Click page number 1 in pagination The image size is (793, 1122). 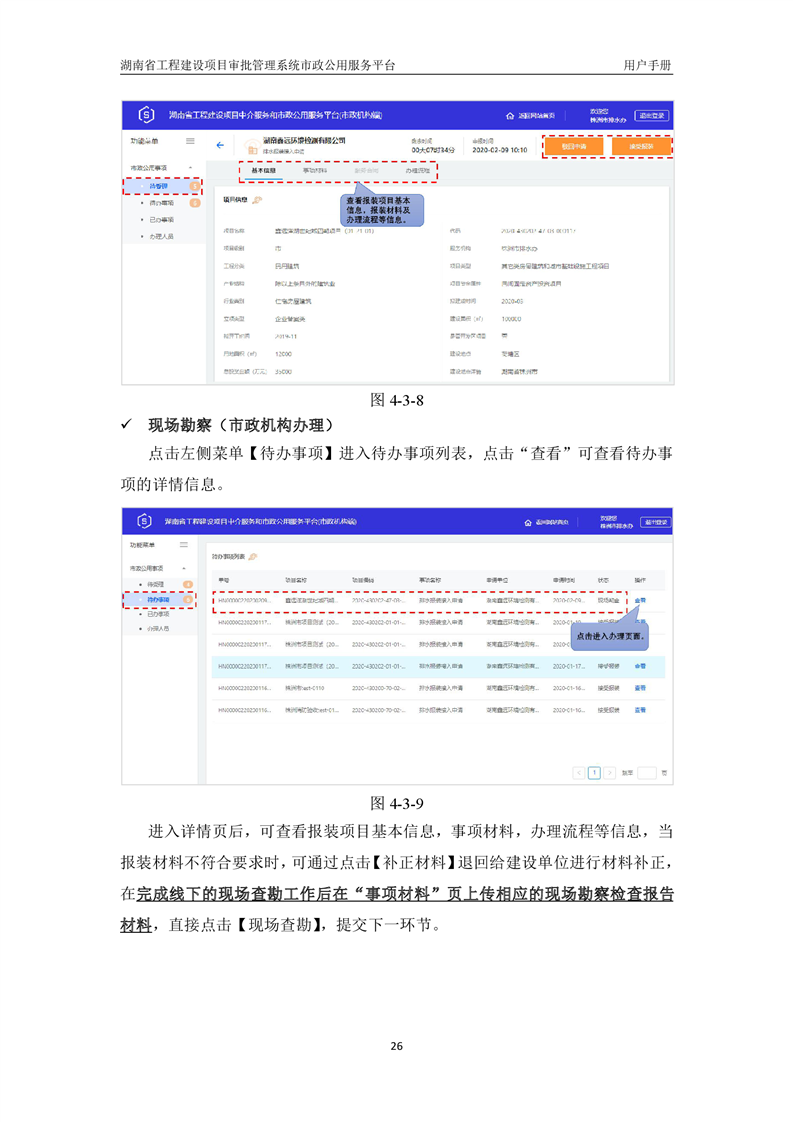point(594,773)
